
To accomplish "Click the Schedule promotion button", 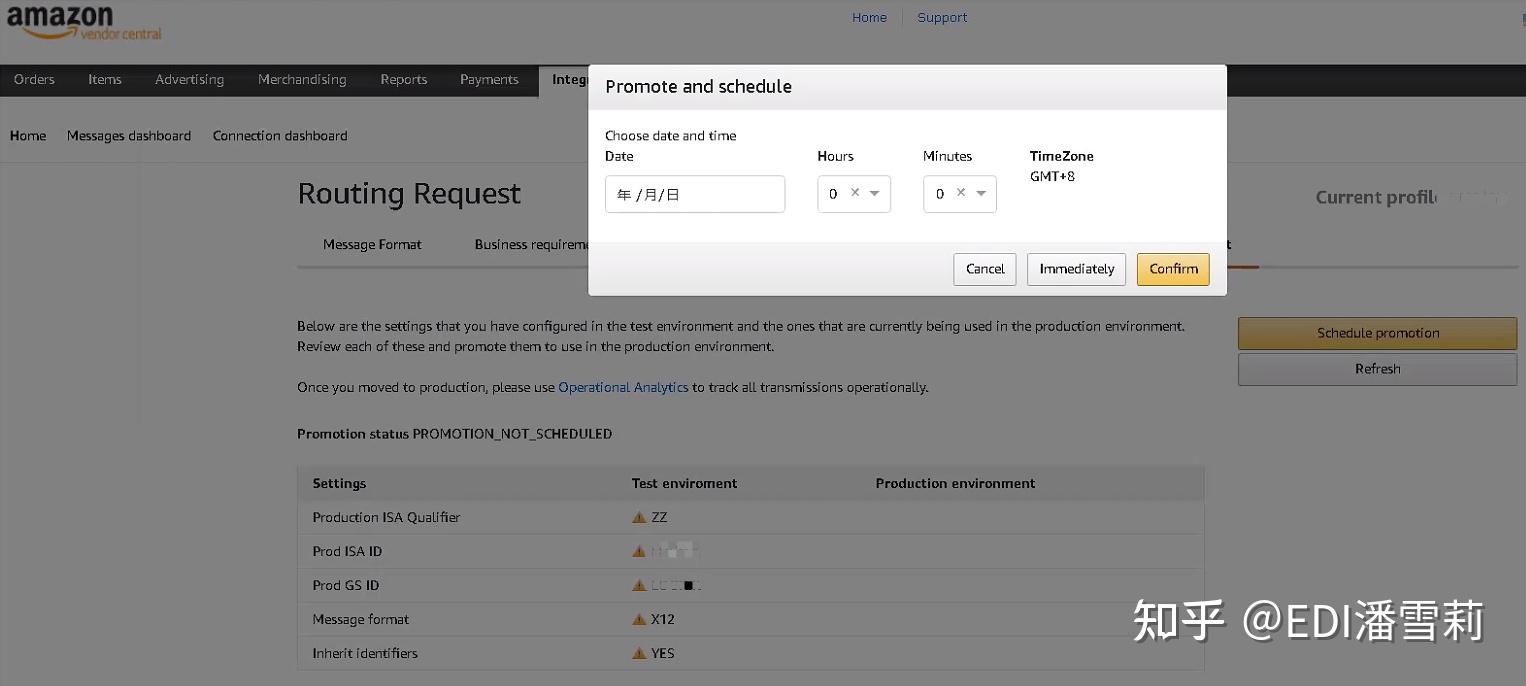I will pyautogui.click(x=1377, y=332).
